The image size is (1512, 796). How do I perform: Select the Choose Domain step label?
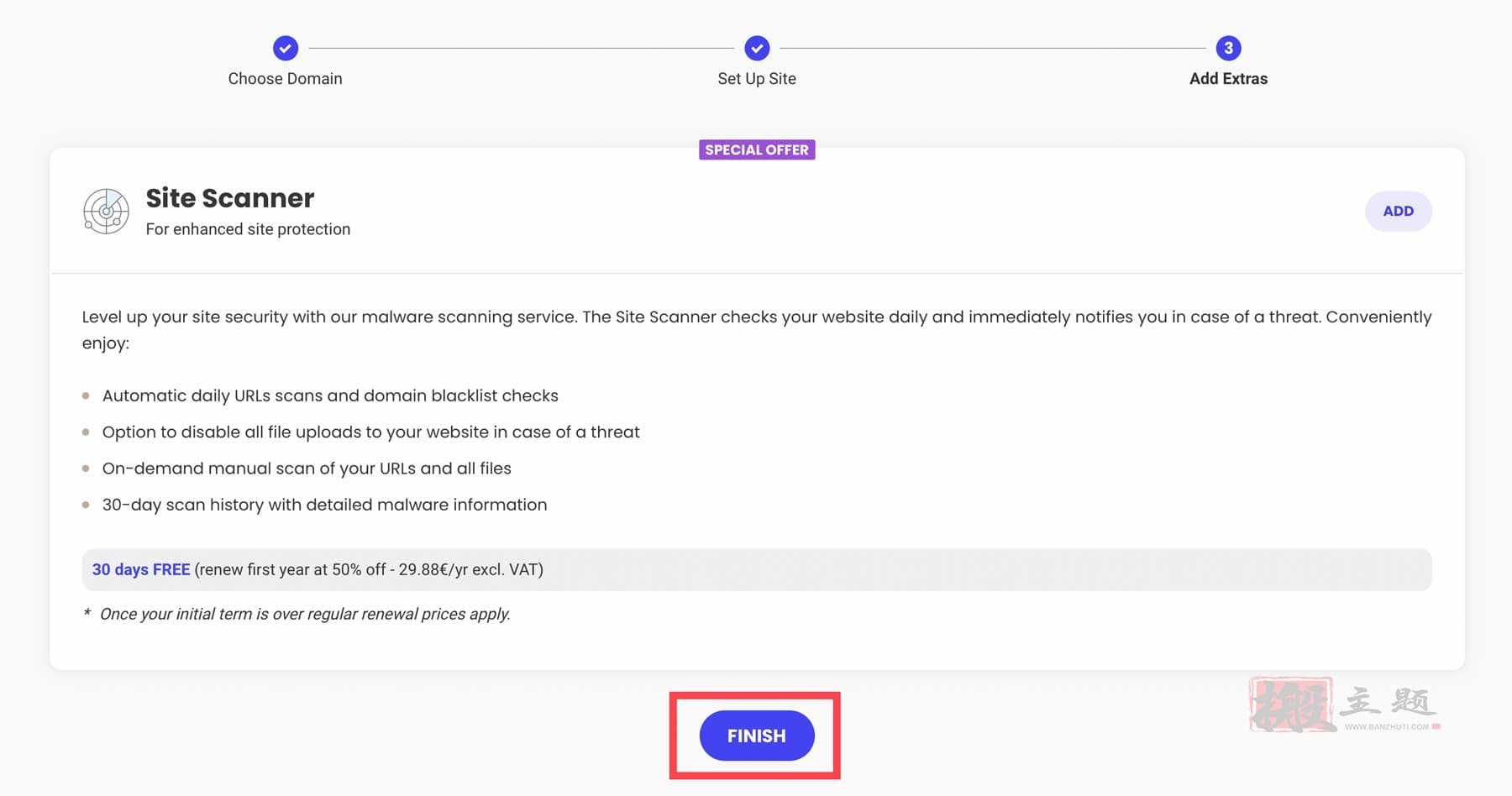click(285, 78)
